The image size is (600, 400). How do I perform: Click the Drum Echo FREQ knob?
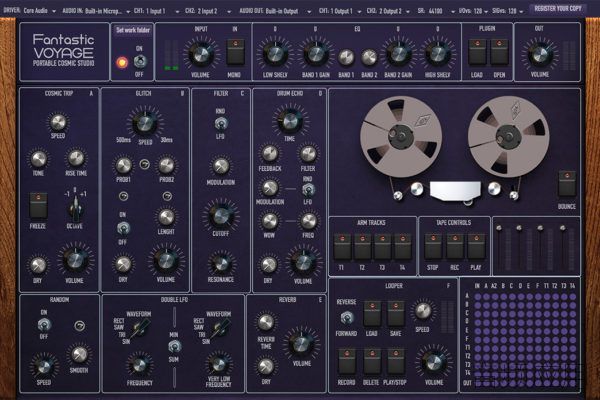point(308,220)
